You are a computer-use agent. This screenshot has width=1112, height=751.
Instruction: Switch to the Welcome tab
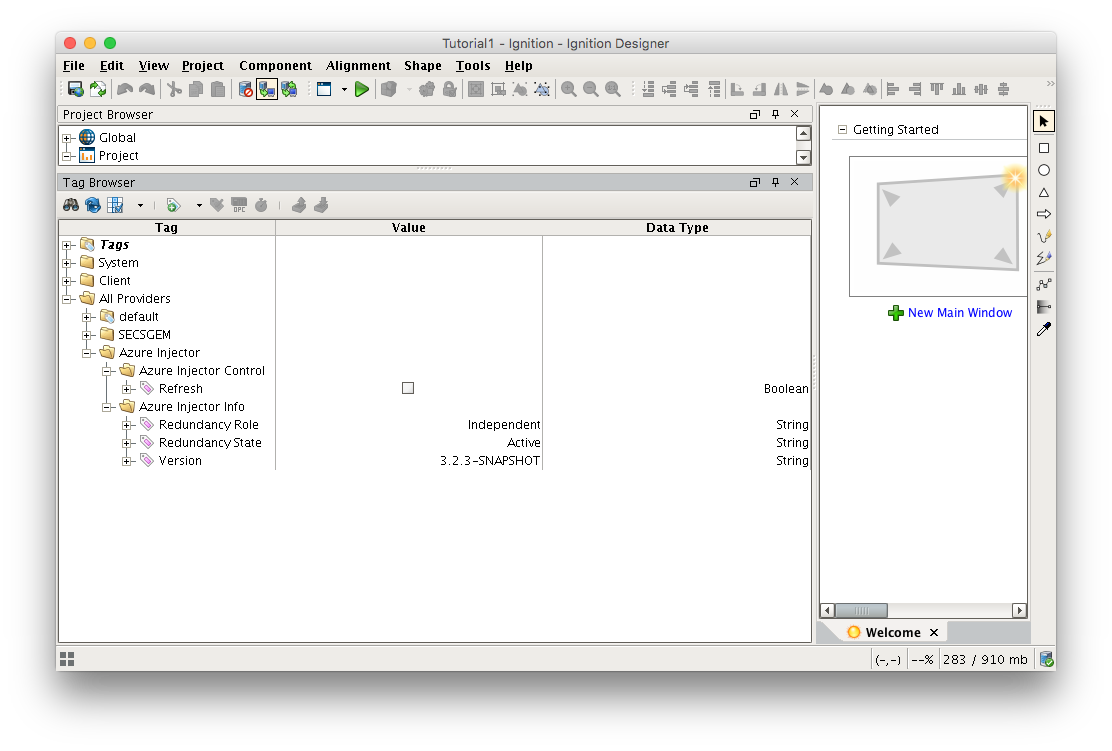coord(892,632)
